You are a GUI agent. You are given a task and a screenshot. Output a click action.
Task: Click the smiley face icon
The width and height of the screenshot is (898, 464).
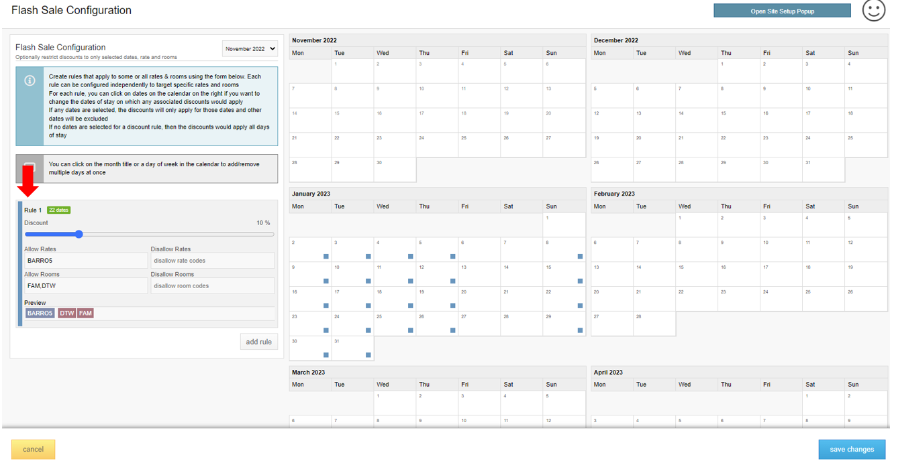pyautogui.click(x=874, y=10)
